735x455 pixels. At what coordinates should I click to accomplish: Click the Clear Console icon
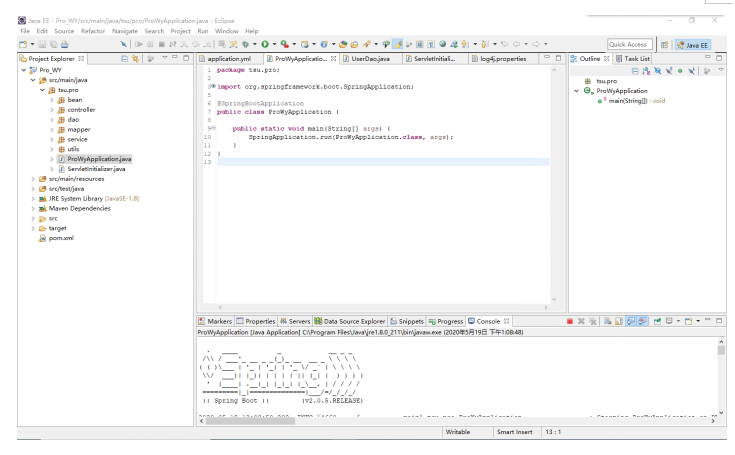pyautogui.click(x=608, y=321)
